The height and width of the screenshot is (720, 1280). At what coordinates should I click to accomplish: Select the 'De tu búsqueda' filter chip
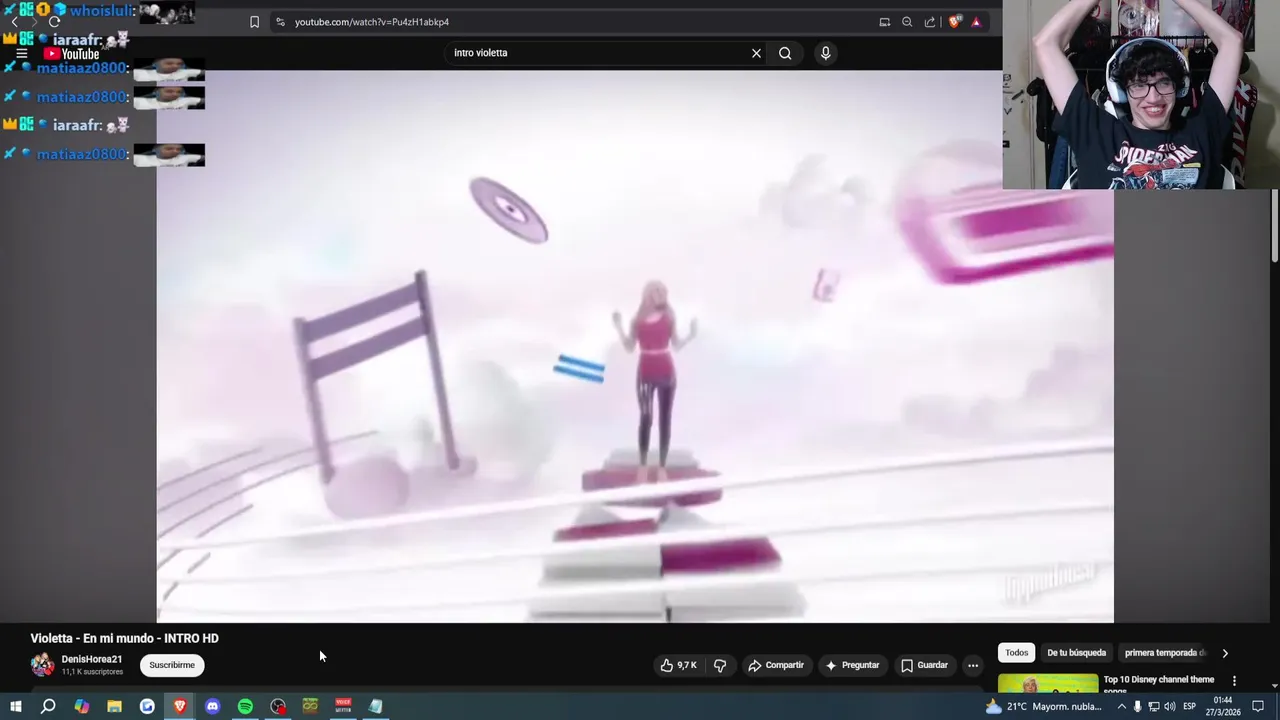click(1077, 653)
